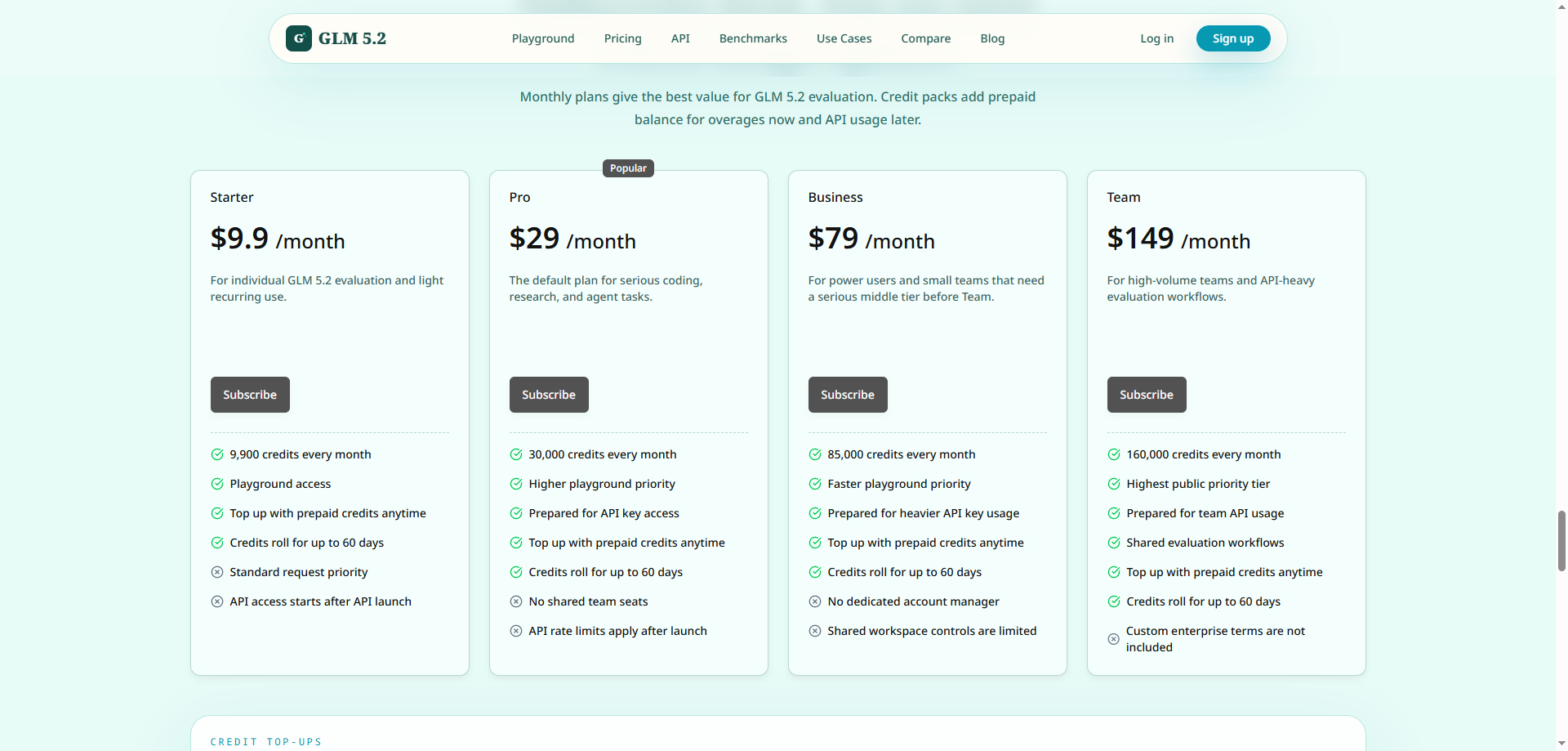Click 'No shared team seats' text
Image resolution: width=1568 pixels, height=751 pixels.
pyautogui.click(x=588, y=601)
